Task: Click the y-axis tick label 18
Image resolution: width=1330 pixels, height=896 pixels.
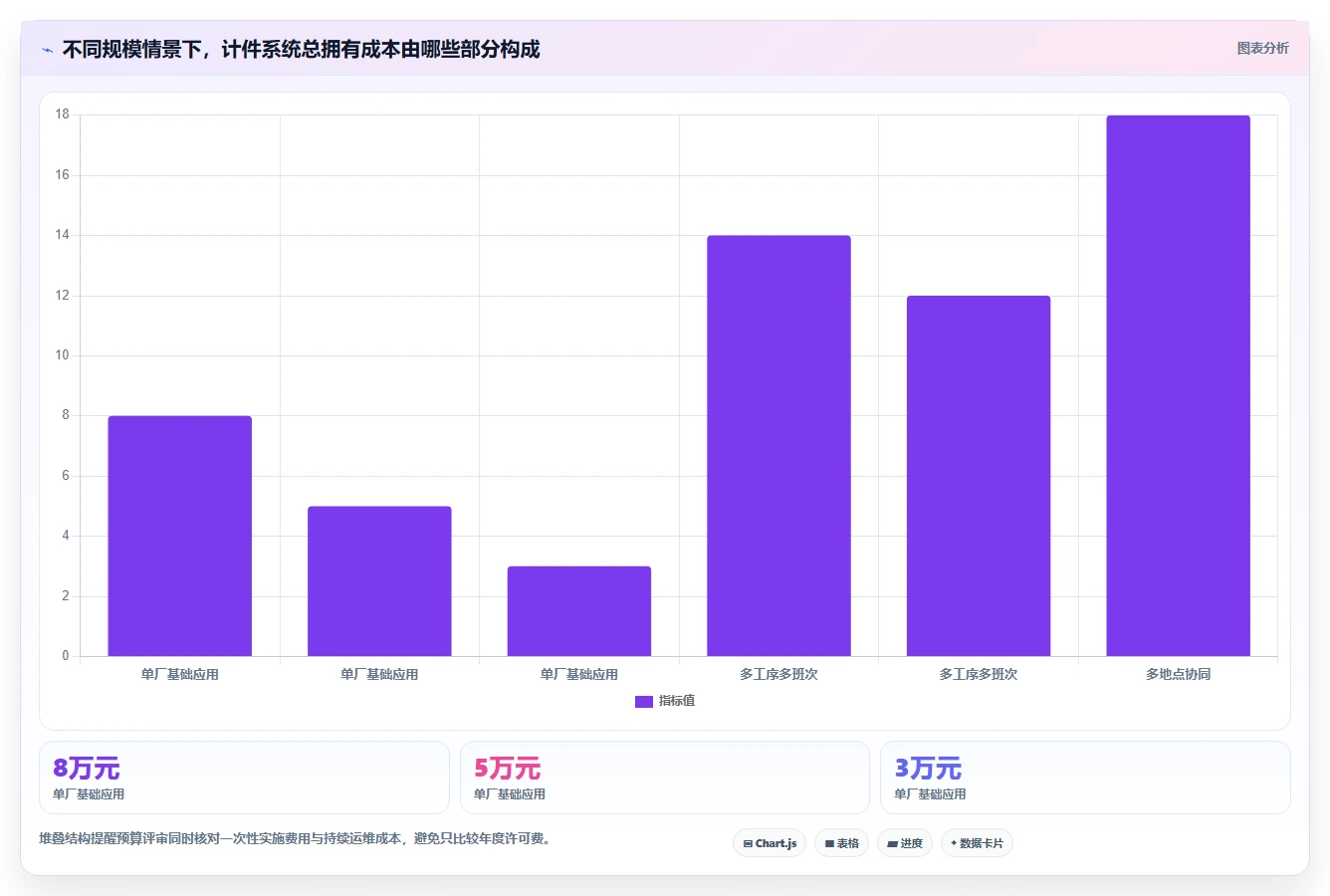Action: [x=63, y=114]
